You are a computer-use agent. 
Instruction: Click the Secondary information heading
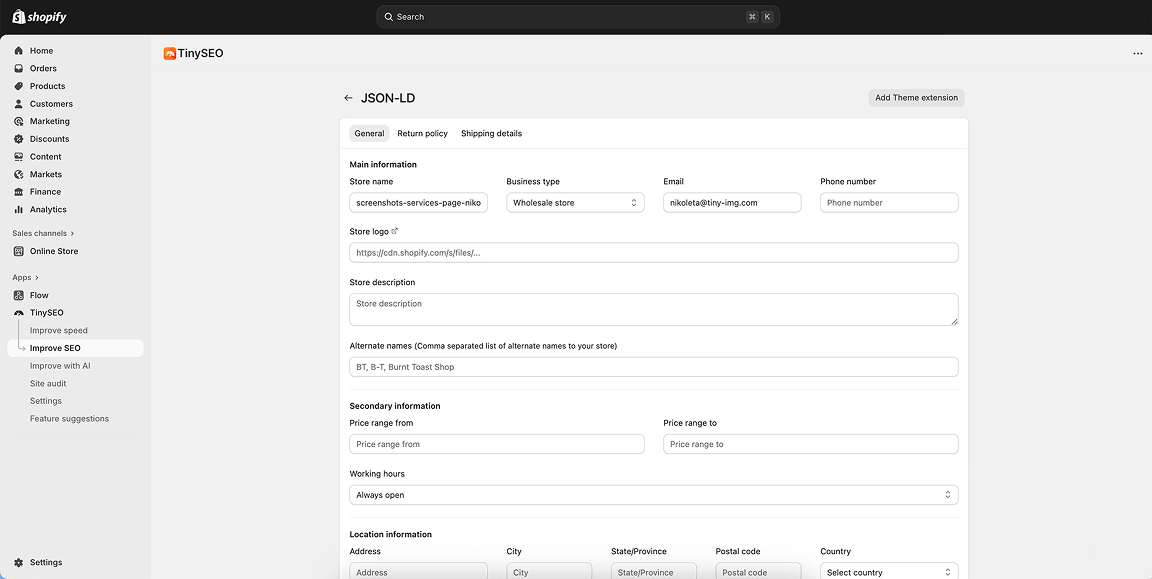click(x=395, y=406)
